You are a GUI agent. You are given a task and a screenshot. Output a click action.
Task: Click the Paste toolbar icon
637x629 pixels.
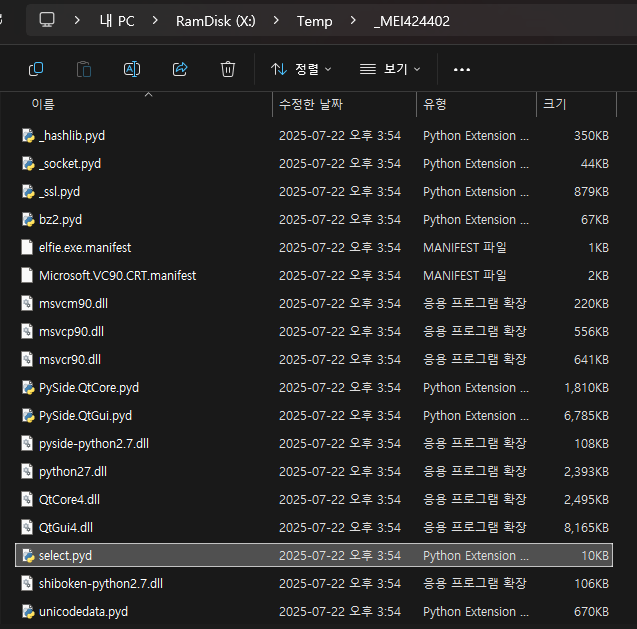point(84,69)
